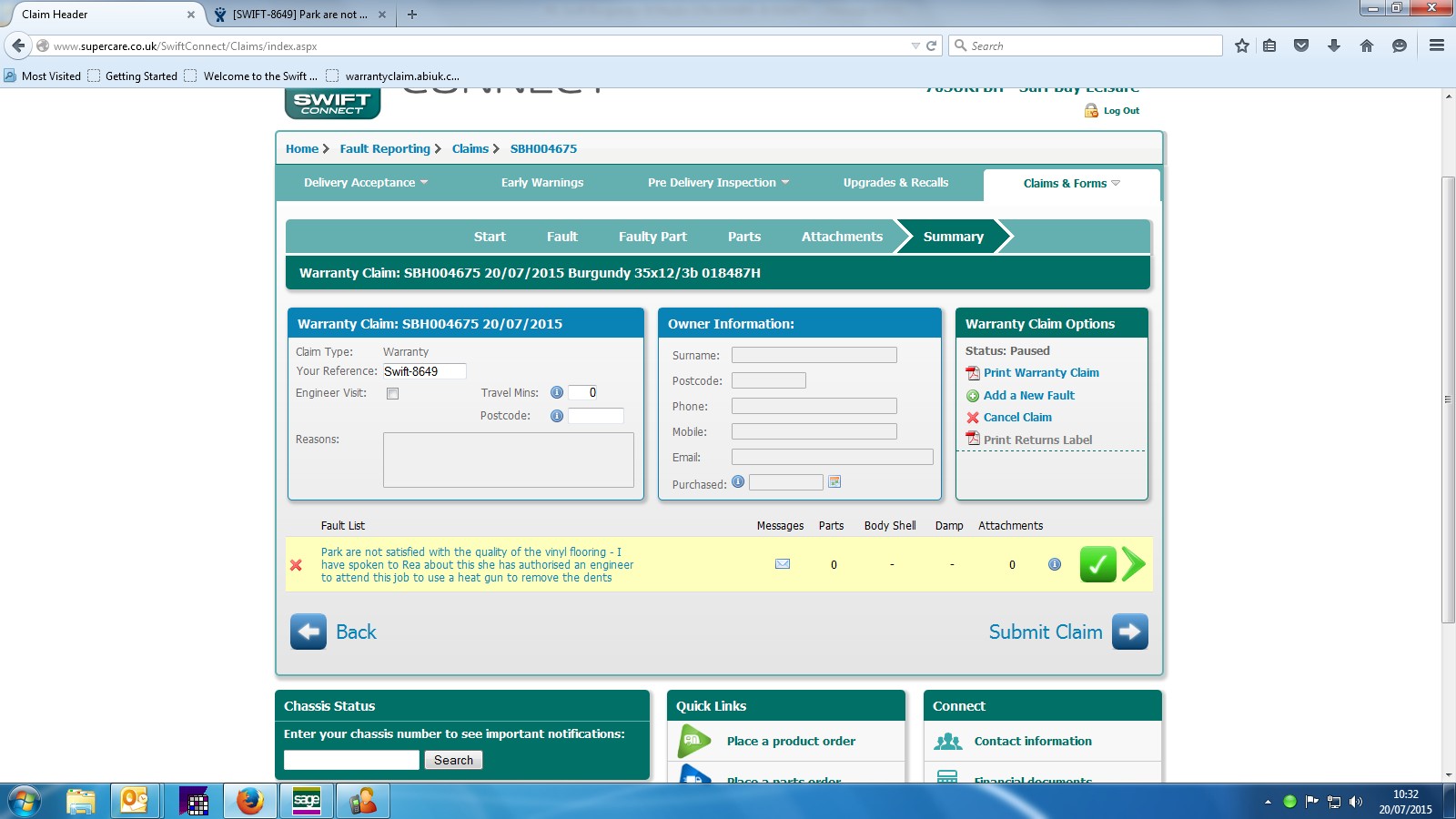Click the blue Back arrow icon
The image size is (1456, 819).
click(308, 632)
